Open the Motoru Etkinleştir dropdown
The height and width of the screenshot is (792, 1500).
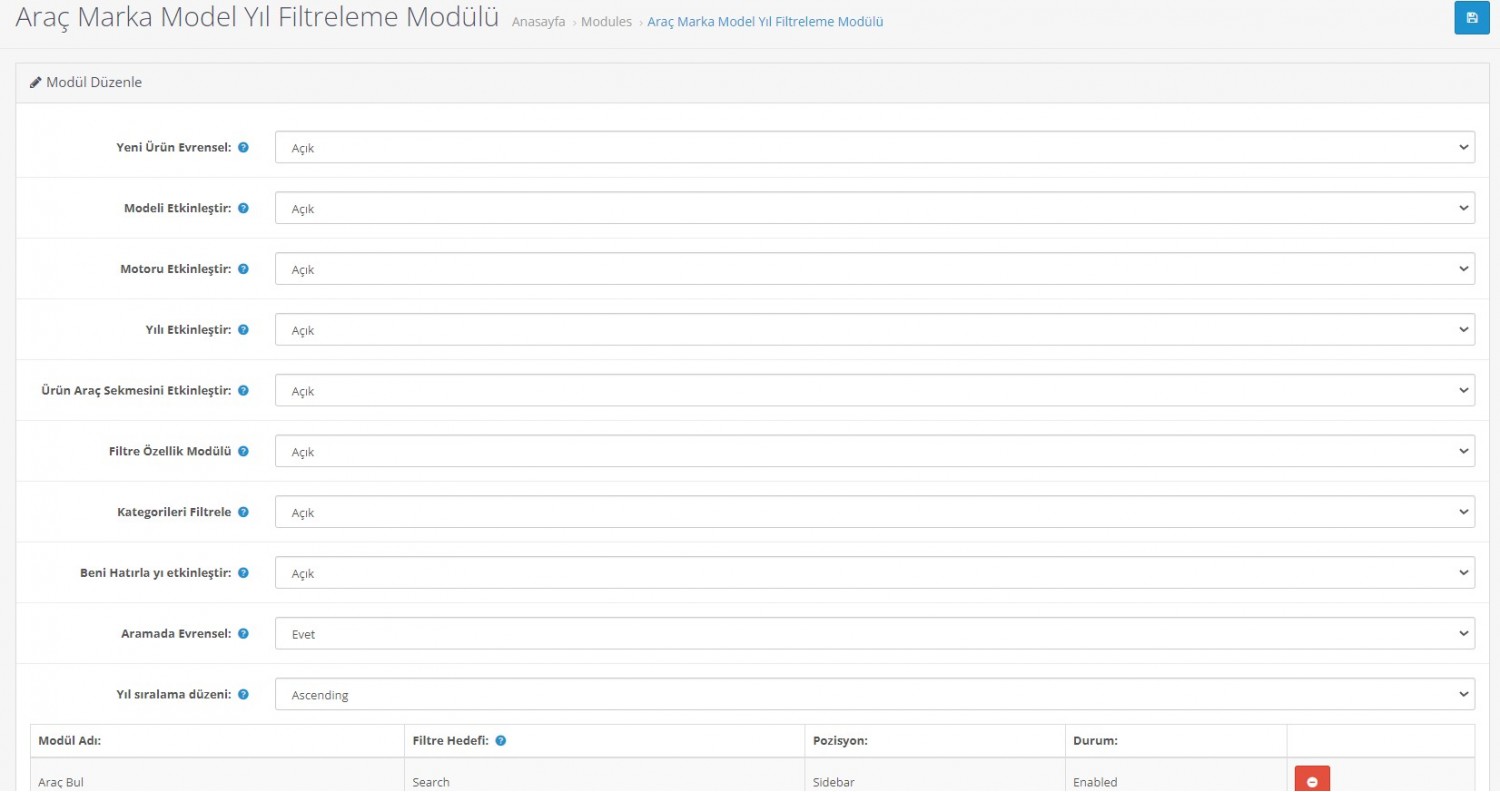click(874, 269)
